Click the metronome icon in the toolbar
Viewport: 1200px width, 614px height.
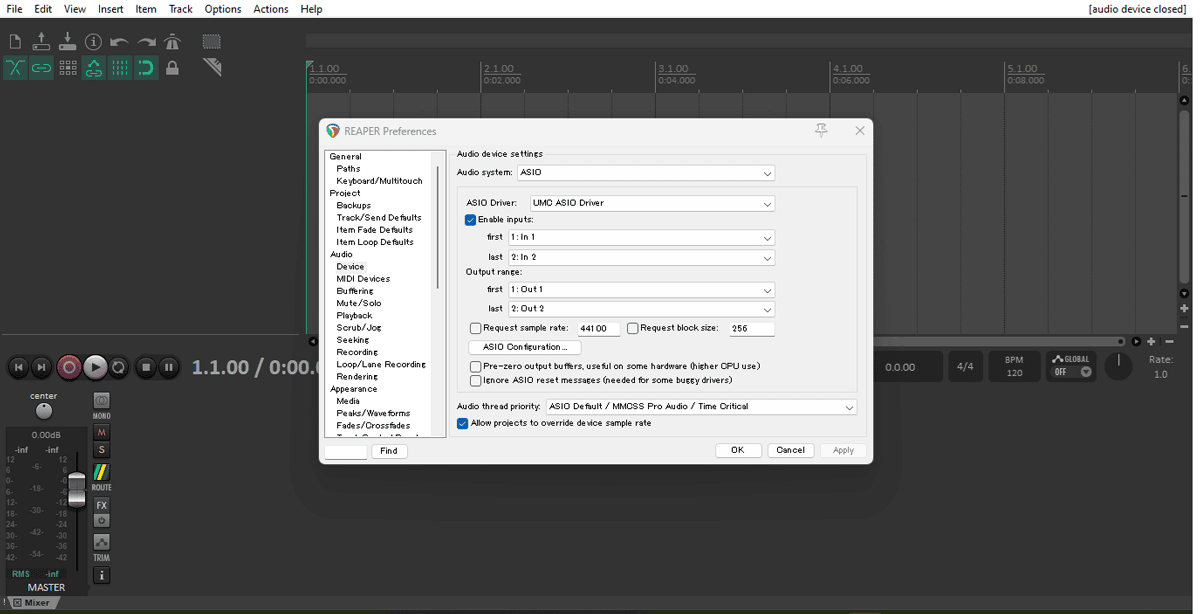172,42
